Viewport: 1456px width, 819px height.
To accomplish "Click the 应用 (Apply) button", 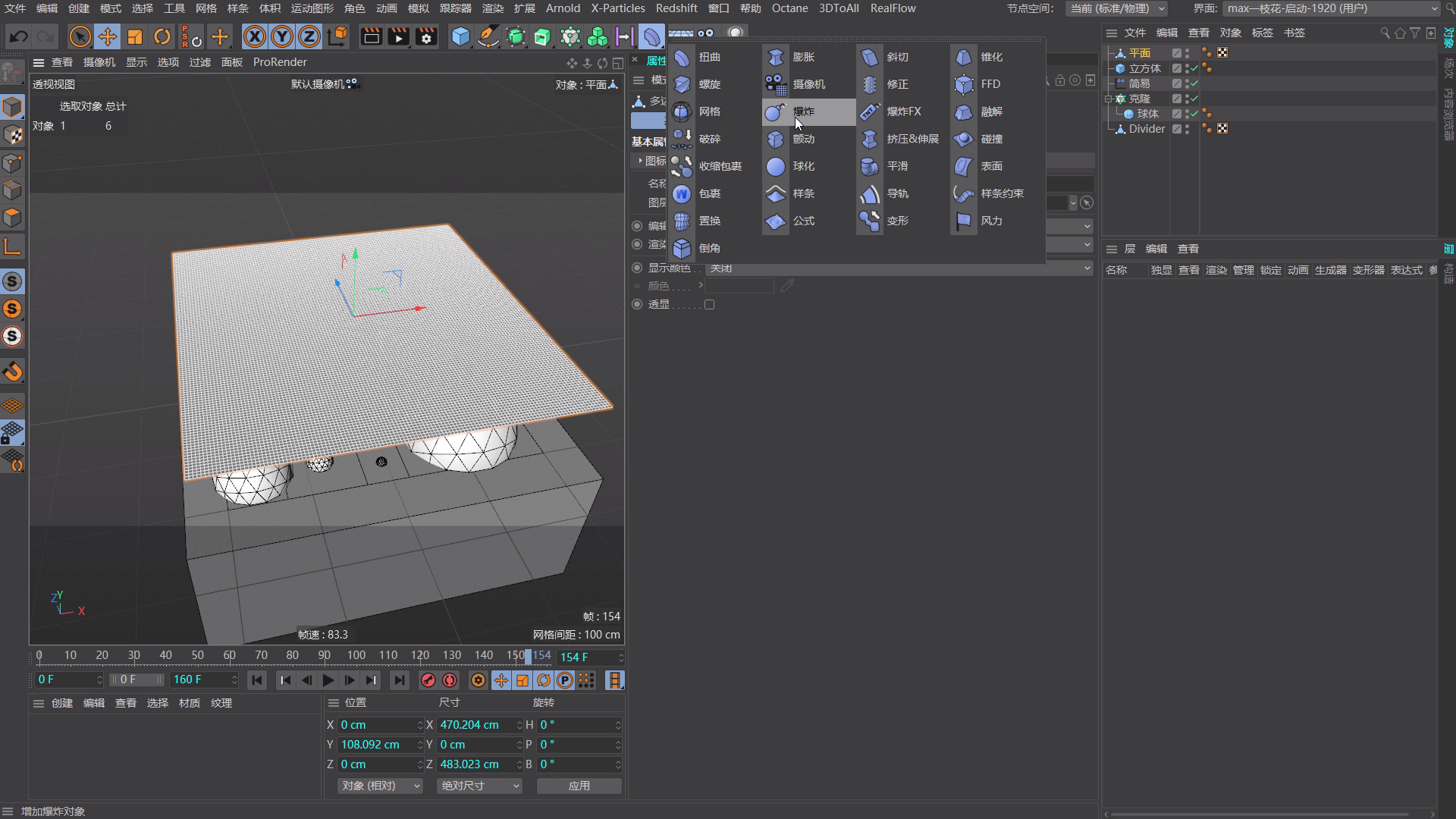I will (x=579, y=786).
